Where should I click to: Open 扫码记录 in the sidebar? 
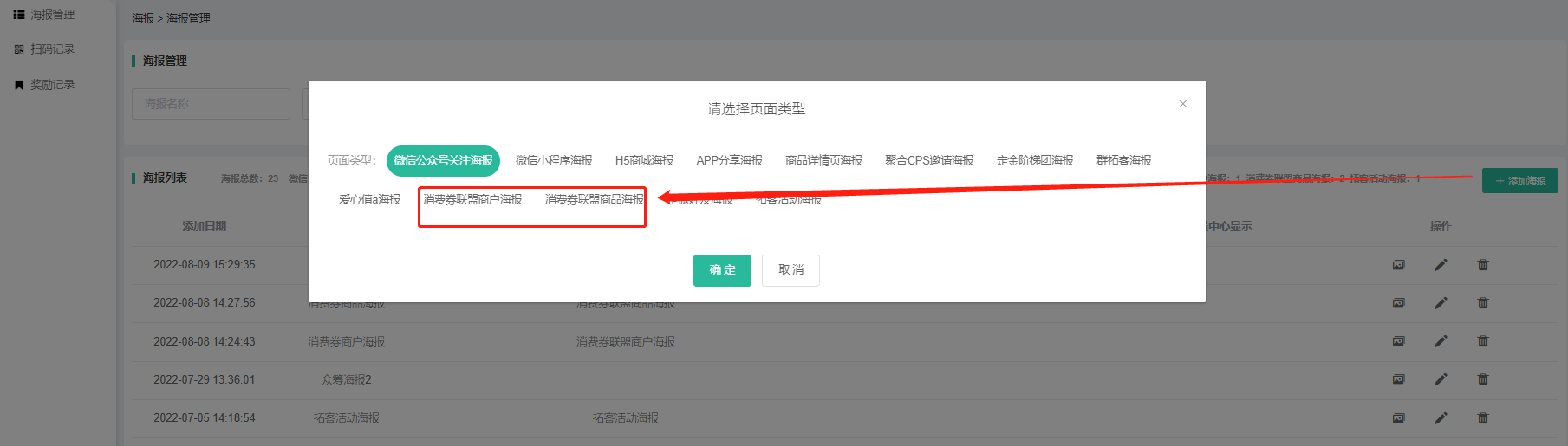pos(44,49)
